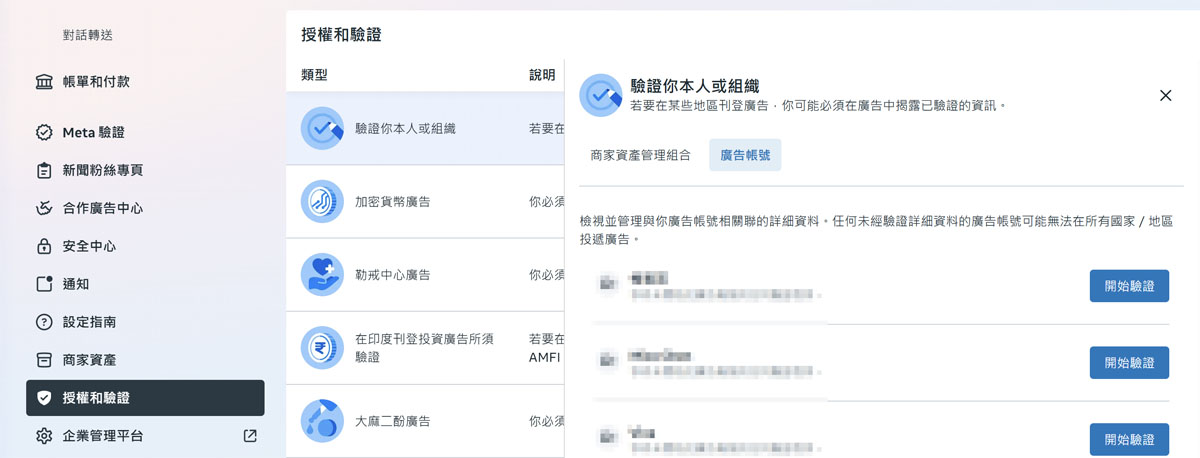Click 開始驗證 for second ad account
Viewport: 1200px width, 458px height.
(1129, 363)
